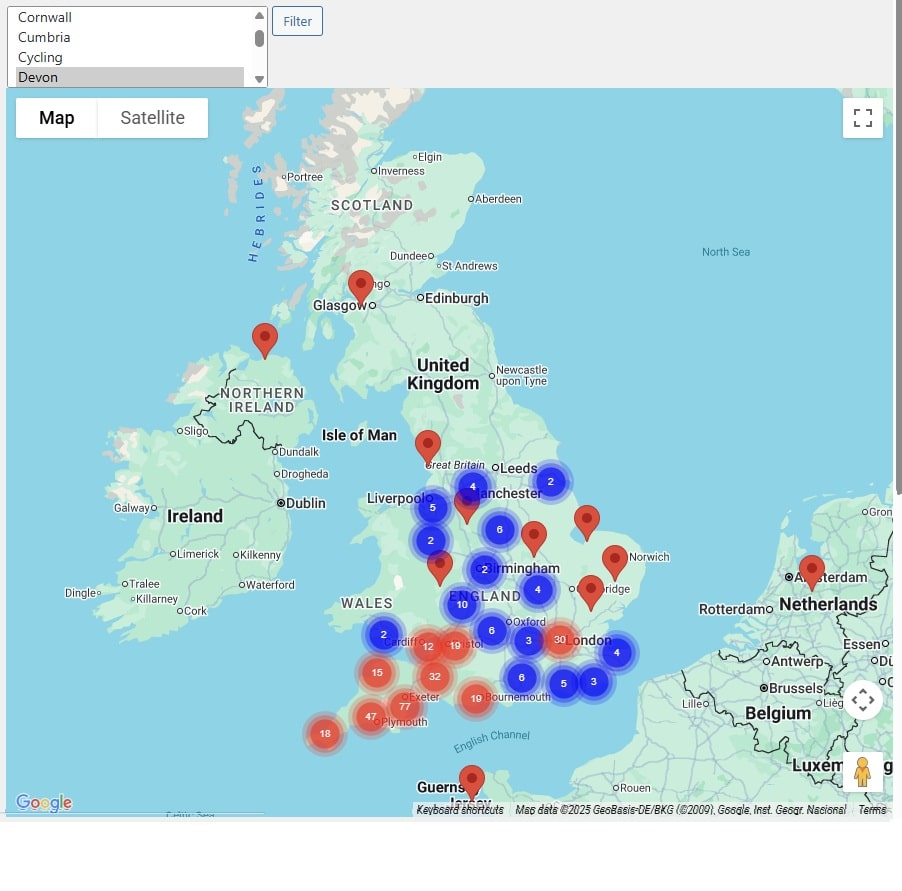This screenshot has height=891, width=902.
Task: Open the Terms link on the map
Action: pos(872,810)
